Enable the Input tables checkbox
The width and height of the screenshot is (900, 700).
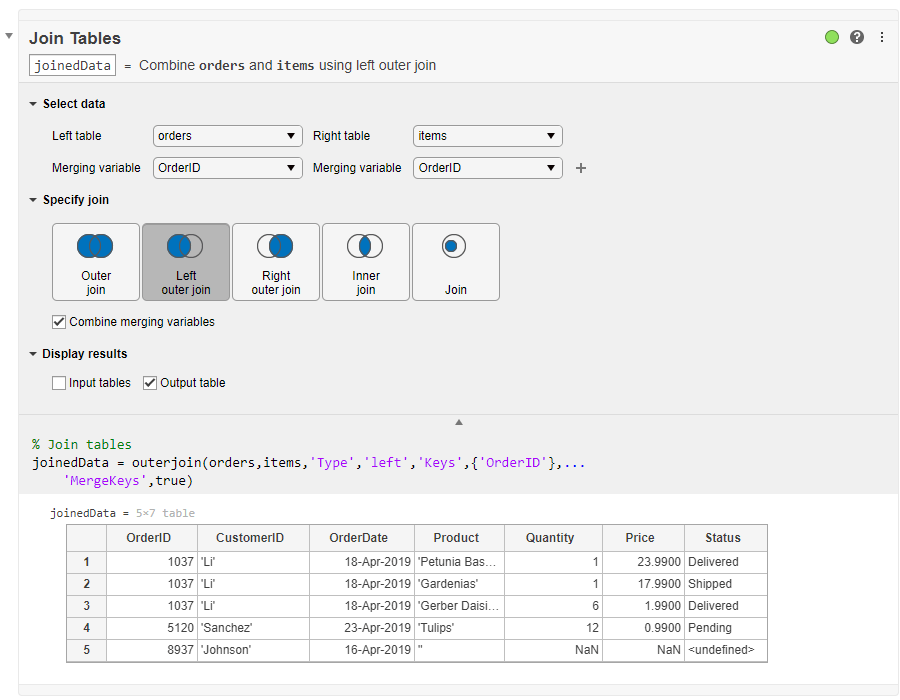click(x=59, y=383)
